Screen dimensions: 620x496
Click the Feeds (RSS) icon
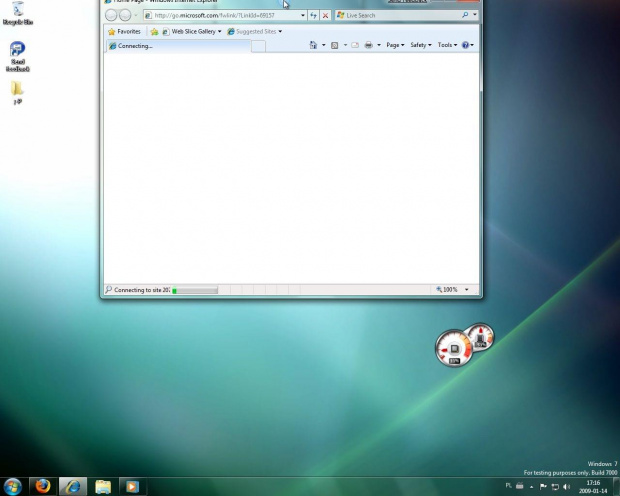click(x=335, y=45)
